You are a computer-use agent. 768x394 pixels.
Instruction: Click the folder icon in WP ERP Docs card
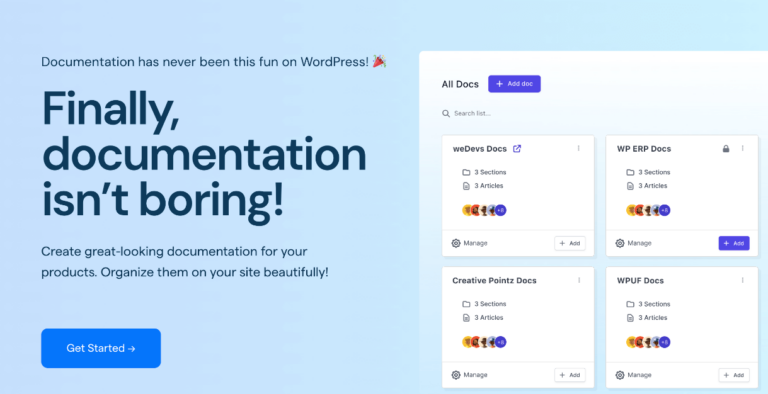[x=630, y=172]
